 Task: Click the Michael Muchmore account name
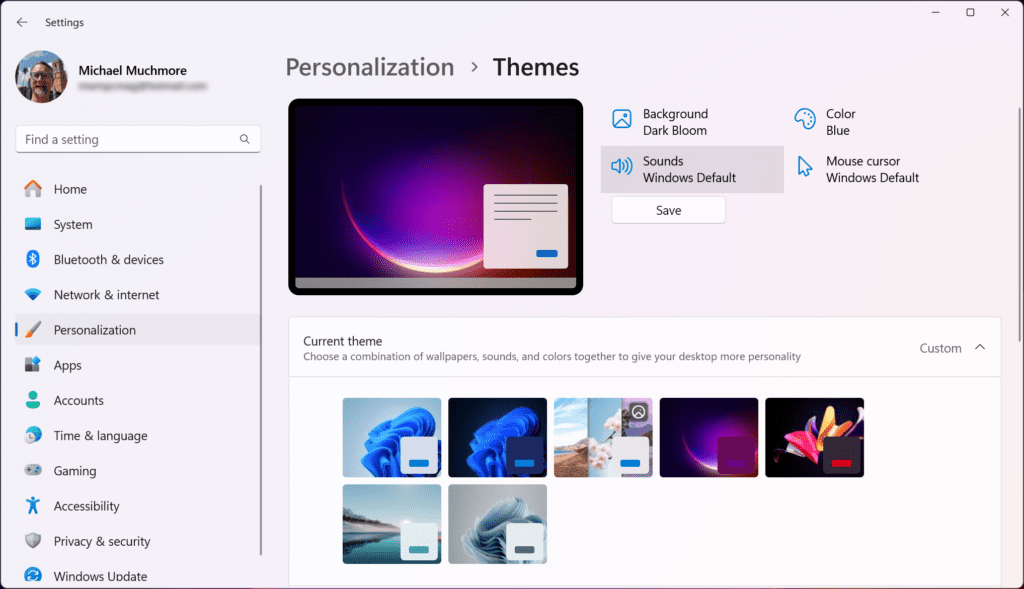tap(133, 71)
